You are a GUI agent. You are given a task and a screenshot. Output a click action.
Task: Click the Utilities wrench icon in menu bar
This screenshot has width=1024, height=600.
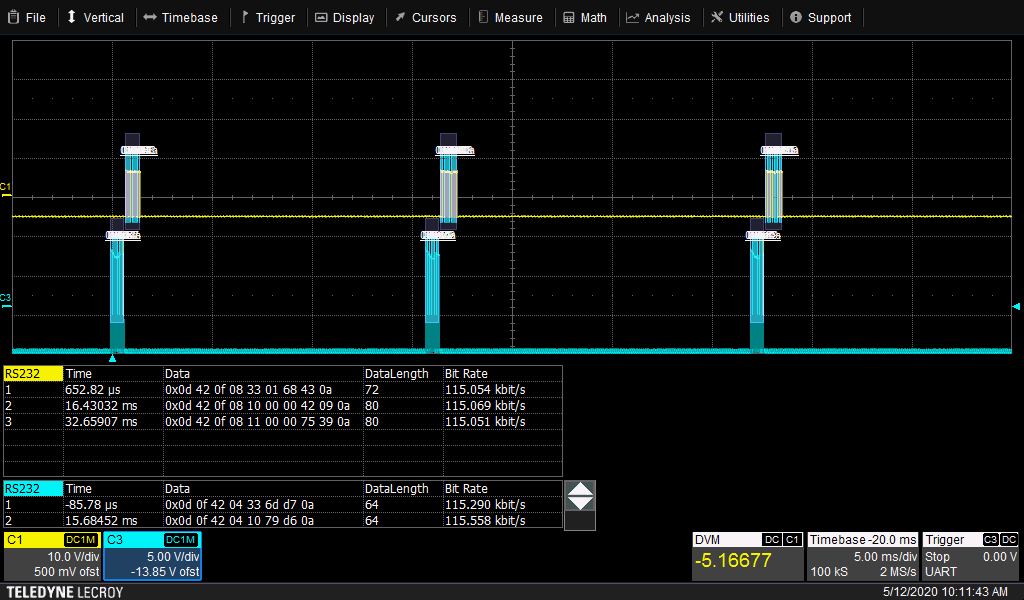(x=717, y=17)
